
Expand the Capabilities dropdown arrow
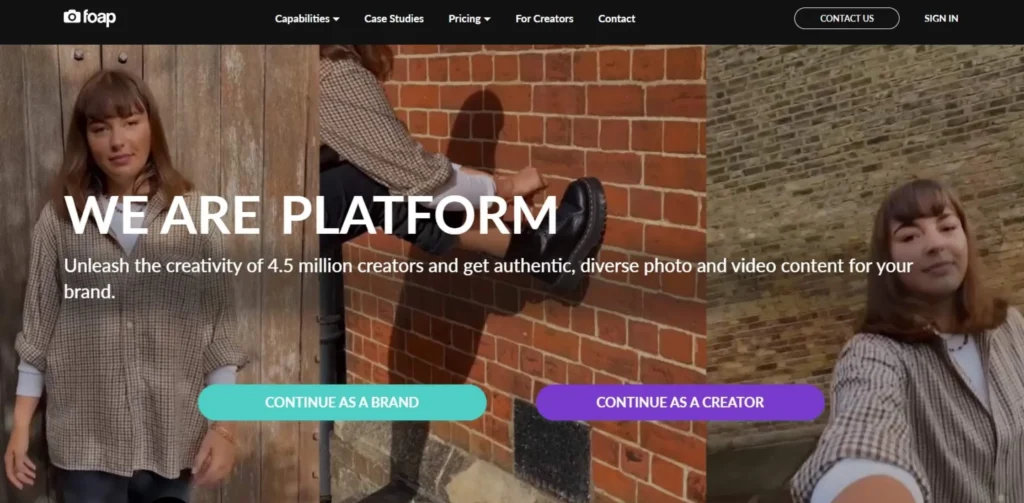click(336, 20)
